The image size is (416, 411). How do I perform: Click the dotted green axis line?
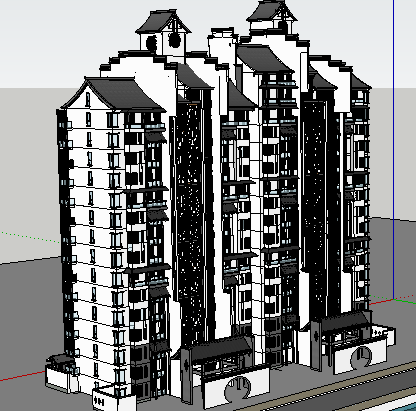(30, 237)
